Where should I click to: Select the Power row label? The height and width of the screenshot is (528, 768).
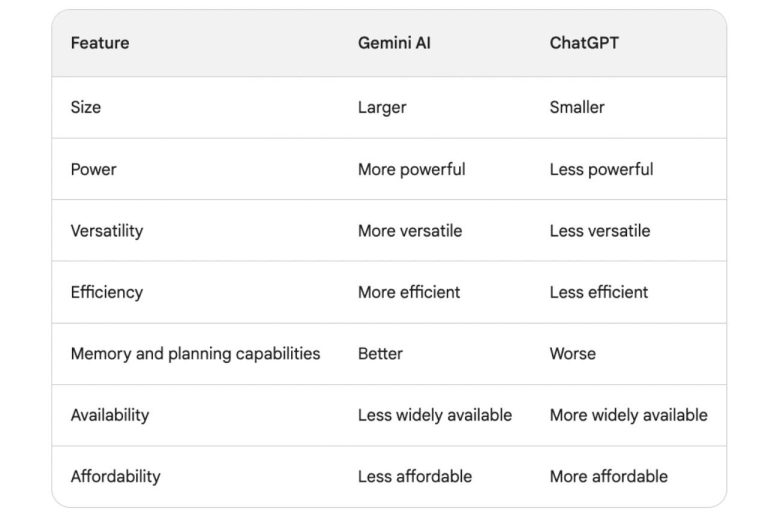click(94, 169)
